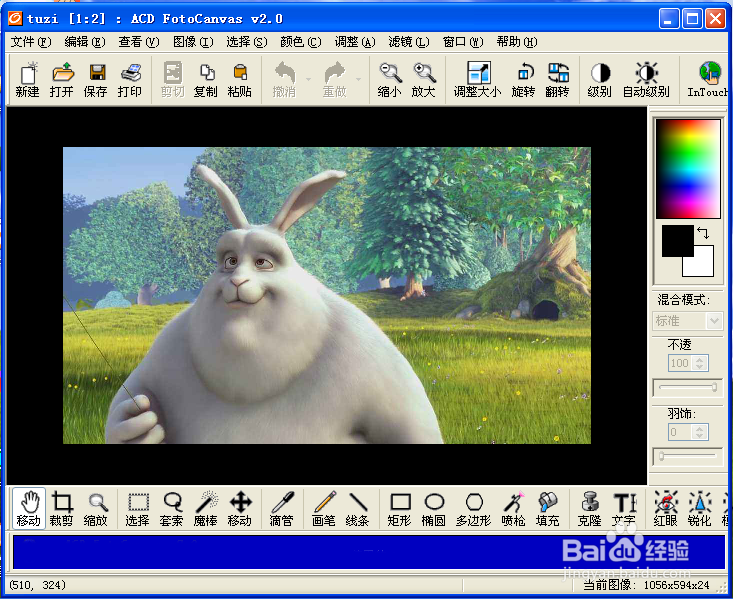Open the 撤消 undo history arrow
The width and height of the screenshot is (733, 599).
309,79
